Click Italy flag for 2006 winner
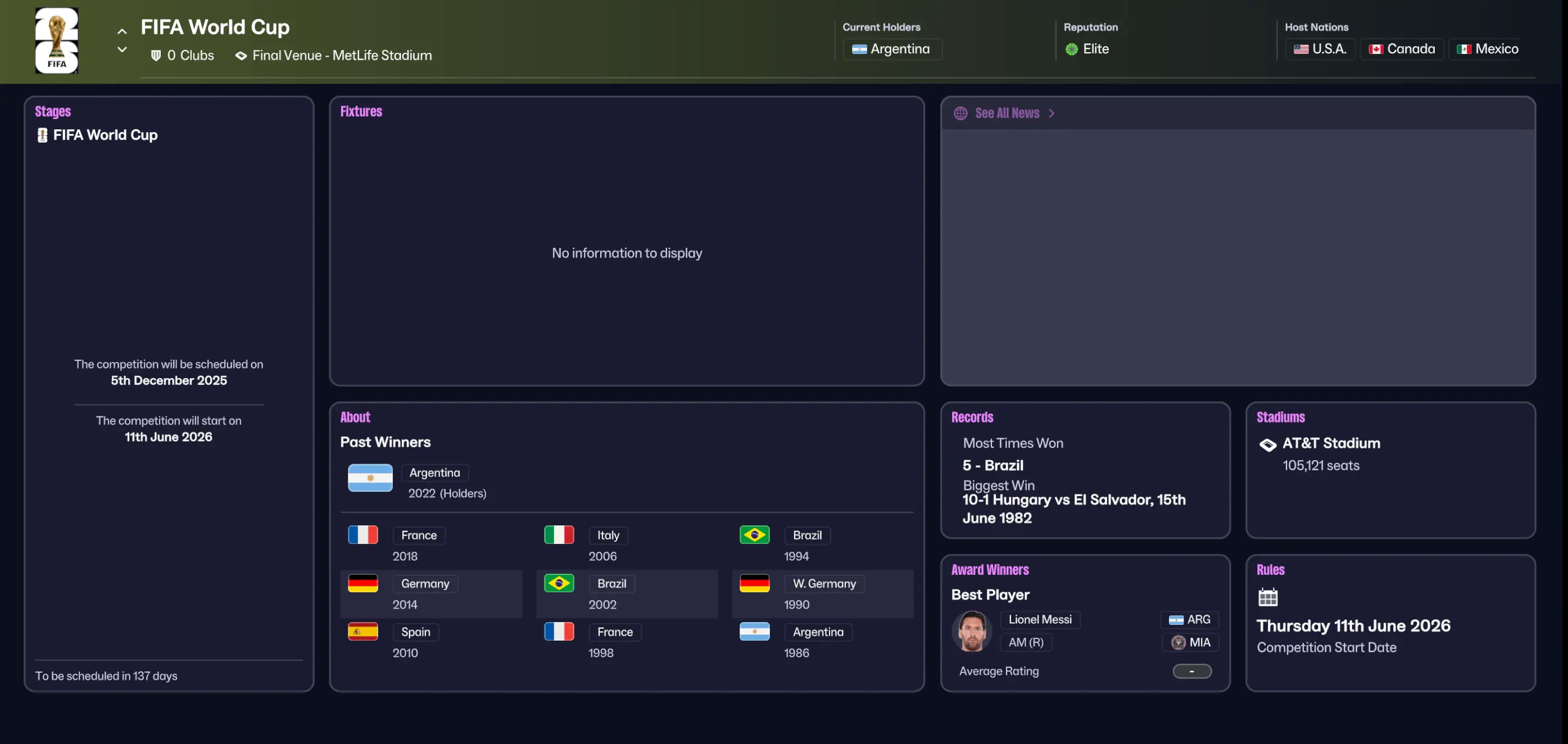 coord(559,535)
